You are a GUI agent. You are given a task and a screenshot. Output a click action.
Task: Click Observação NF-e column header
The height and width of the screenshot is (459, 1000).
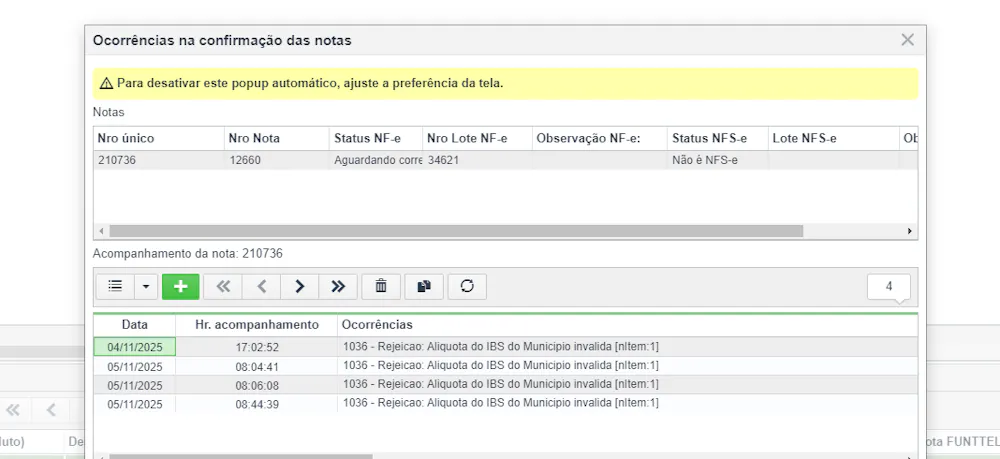click(x=599, y=138)
